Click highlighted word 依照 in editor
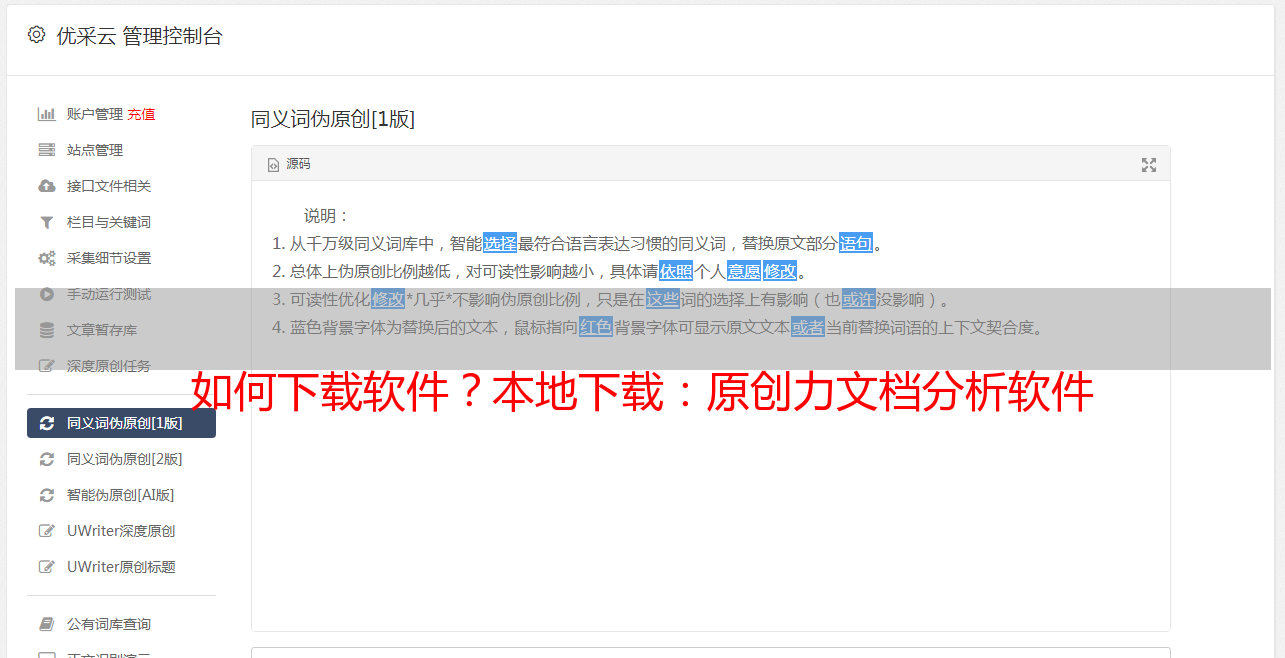The height and width of the screenshot is (658, 1285). [x=676, y=271]
